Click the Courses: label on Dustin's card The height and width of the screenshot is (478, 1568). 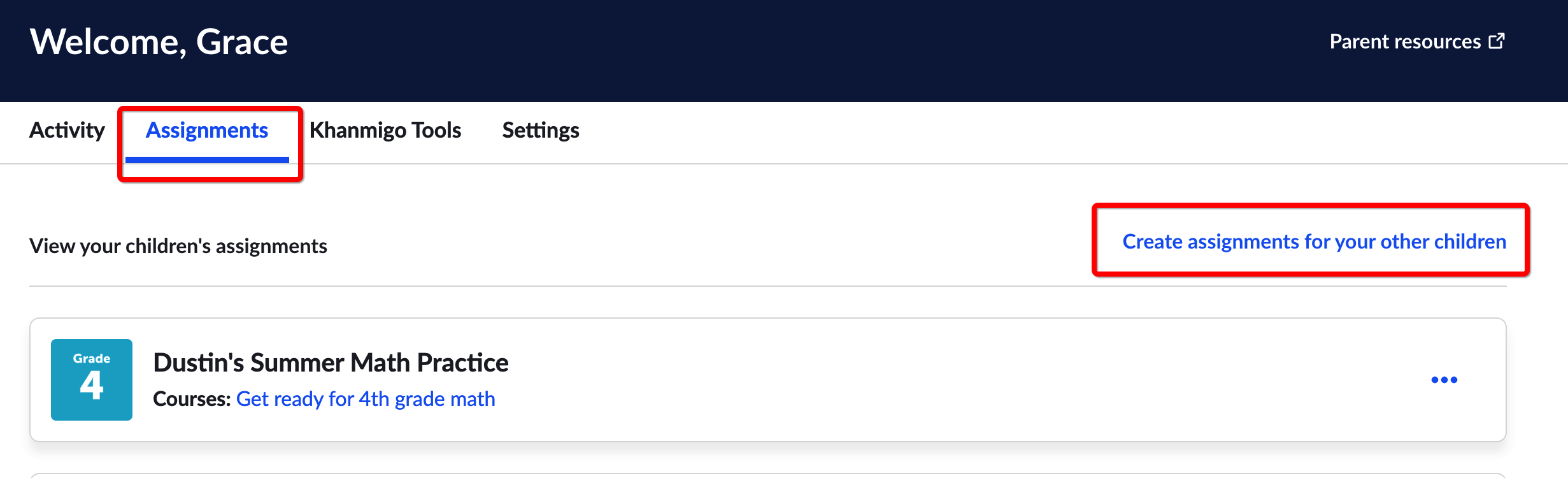coord(192,399)
